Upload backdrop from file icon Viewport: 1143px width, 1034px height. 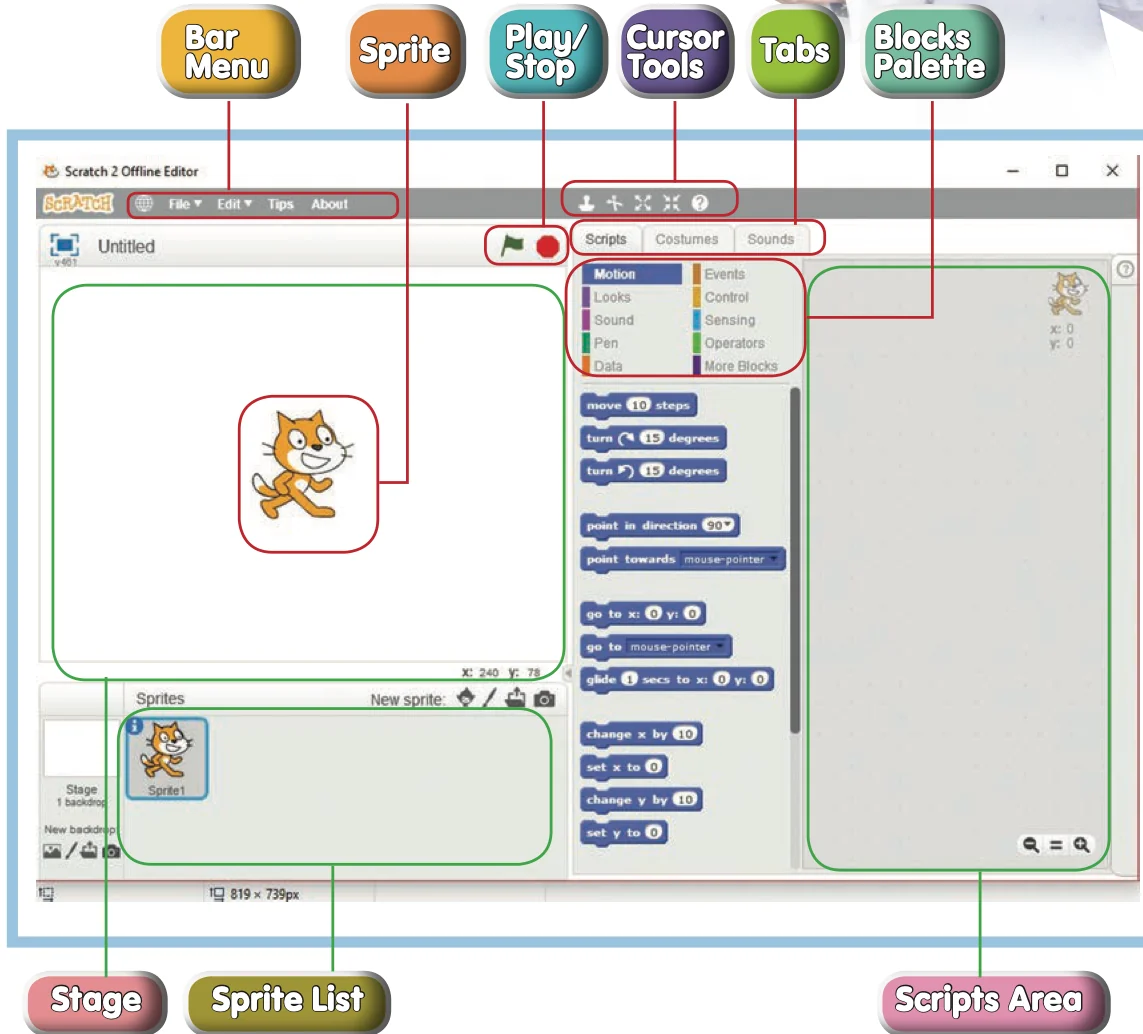pyautogui.click(x=89, y=850)
